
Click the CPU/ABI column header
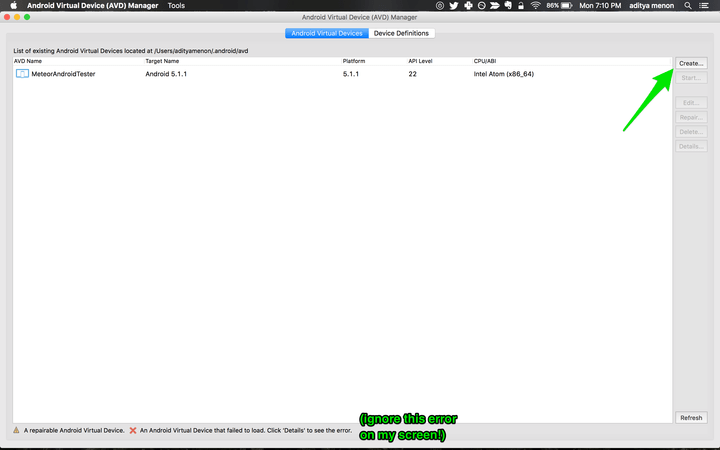pyautogui.click(x=485, y=61)
